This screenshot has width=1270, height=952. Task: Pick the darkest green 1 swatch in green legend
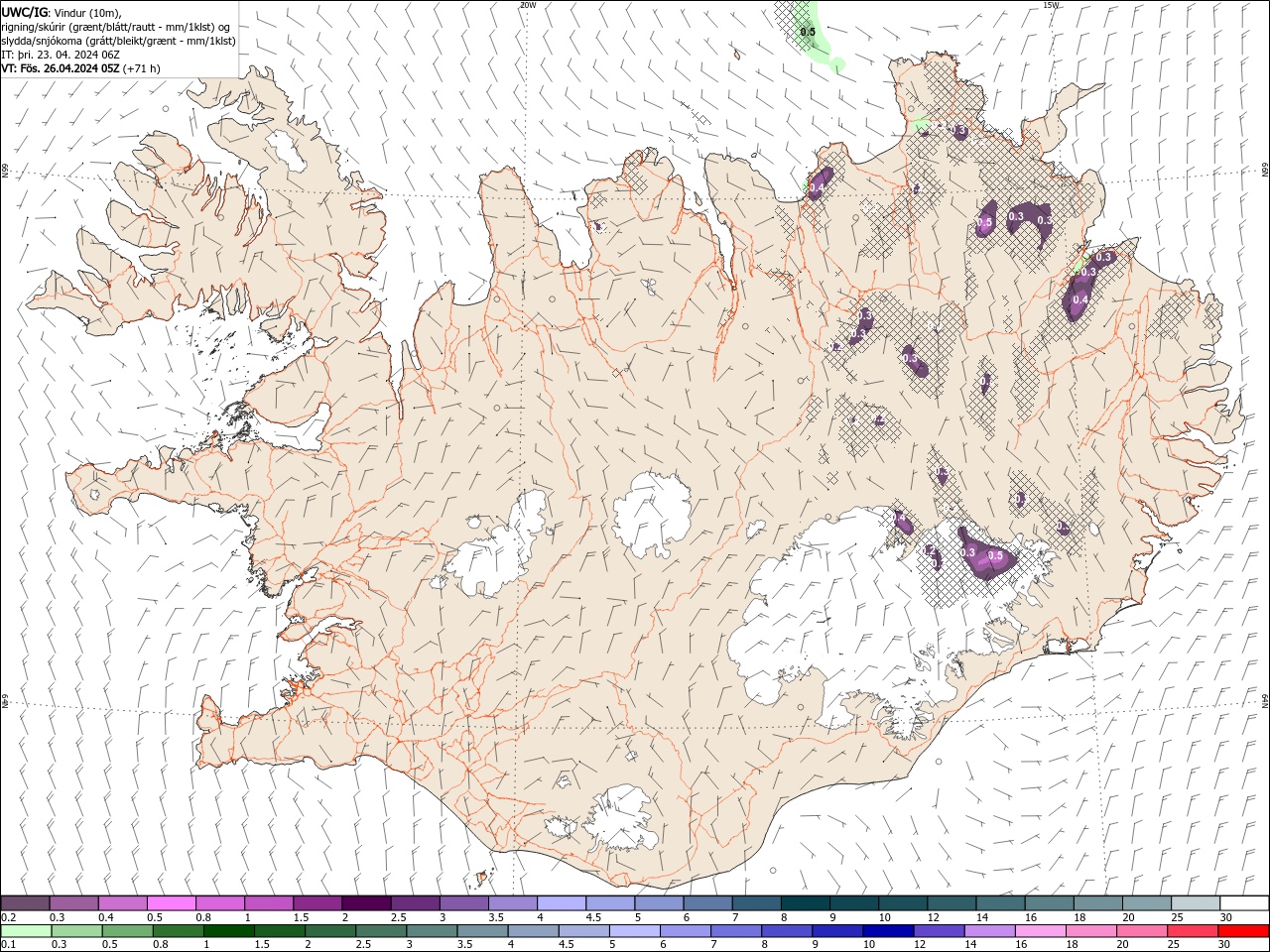pos(228,931)
